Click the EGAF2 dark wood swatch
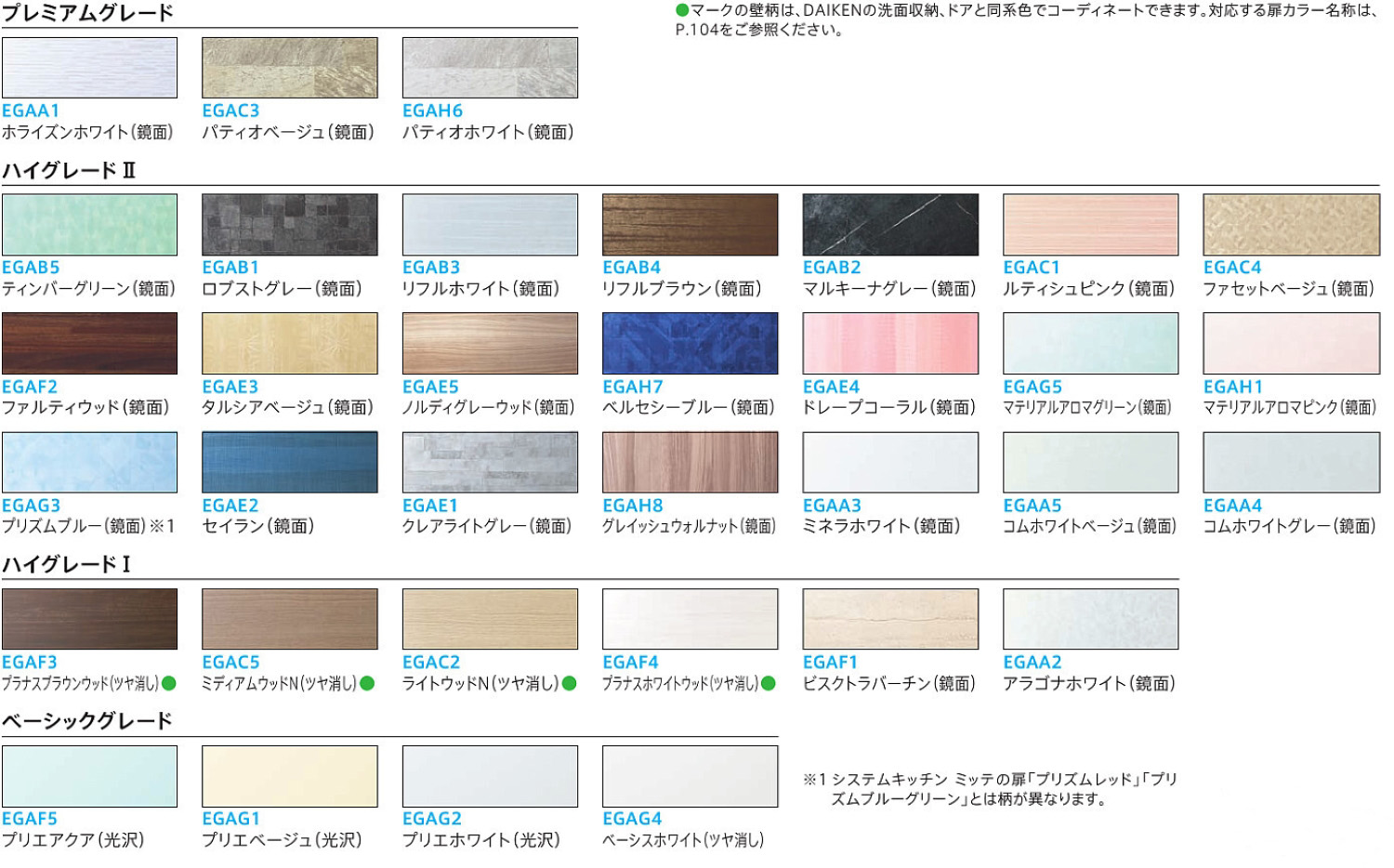This screenshot has width=1394, height=868. (89, 344)
